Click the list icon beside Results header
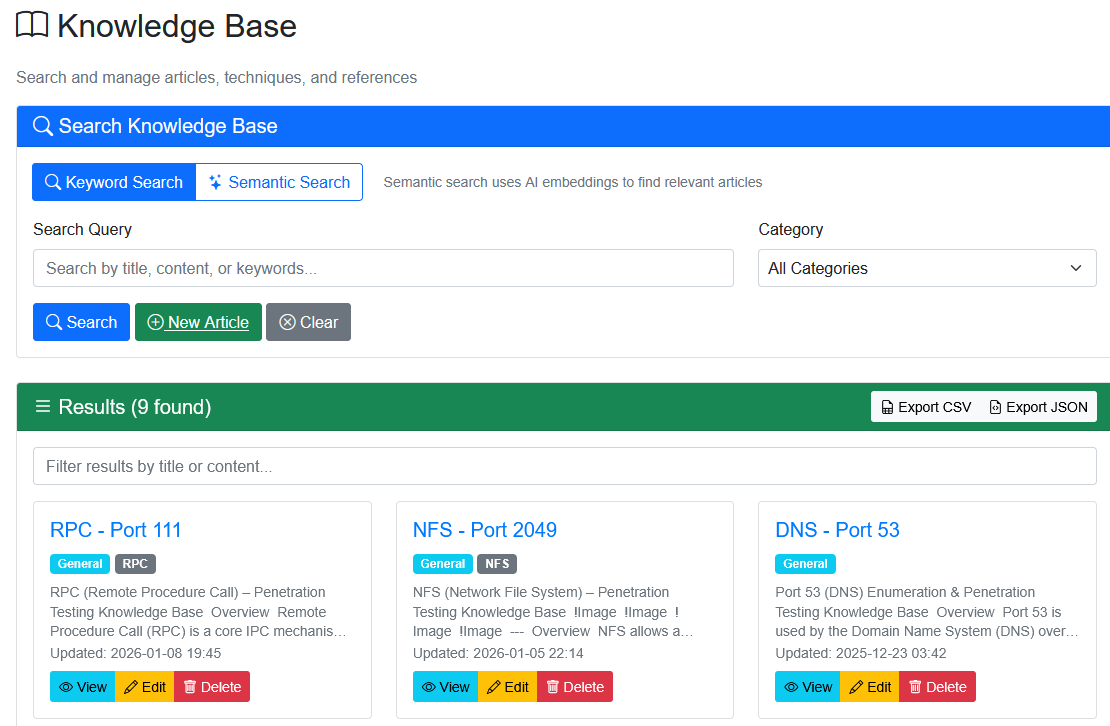 tap(43, 407)
